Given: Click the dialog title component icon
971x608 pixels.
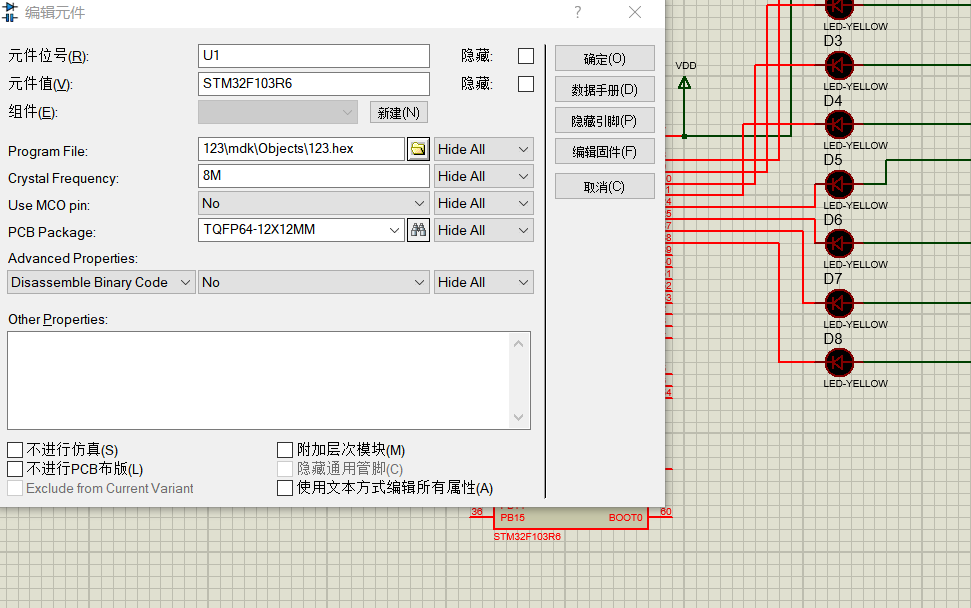Looking at the screenshot, I should click(x=10, y=12).
